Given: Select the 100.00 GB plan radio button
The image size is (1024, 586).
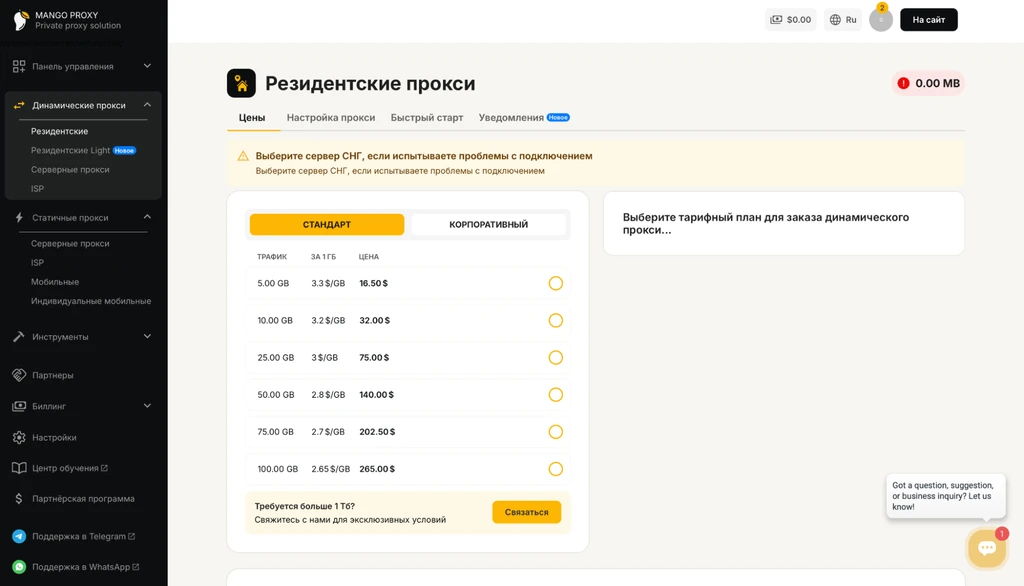Looking at the screenshot, I should [x=555, y=469].
